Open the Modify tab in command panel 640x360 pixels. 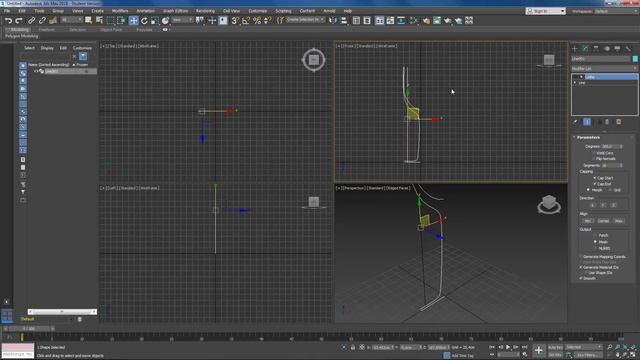click(585, 49)
